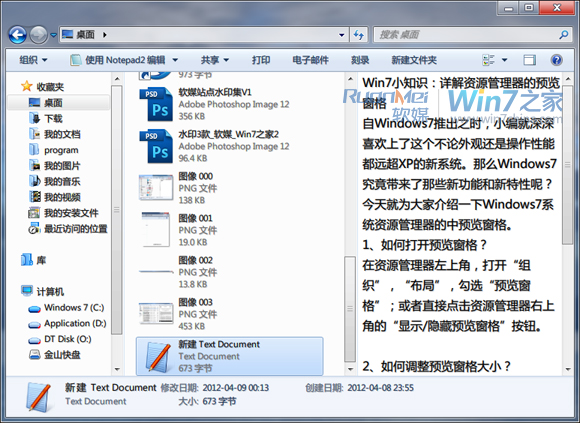Select the 图像 003 thumbnail
This screenshot has width=580, height=423.
(x=156, y=314)
